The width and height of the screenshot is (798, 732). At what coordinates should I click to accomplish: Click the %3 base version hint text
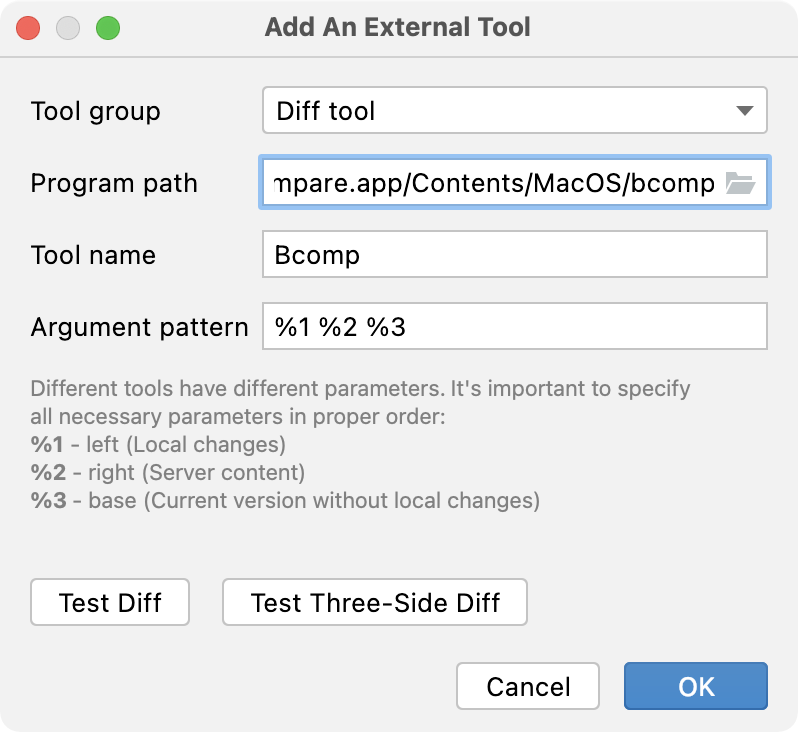tap(285, 500)
